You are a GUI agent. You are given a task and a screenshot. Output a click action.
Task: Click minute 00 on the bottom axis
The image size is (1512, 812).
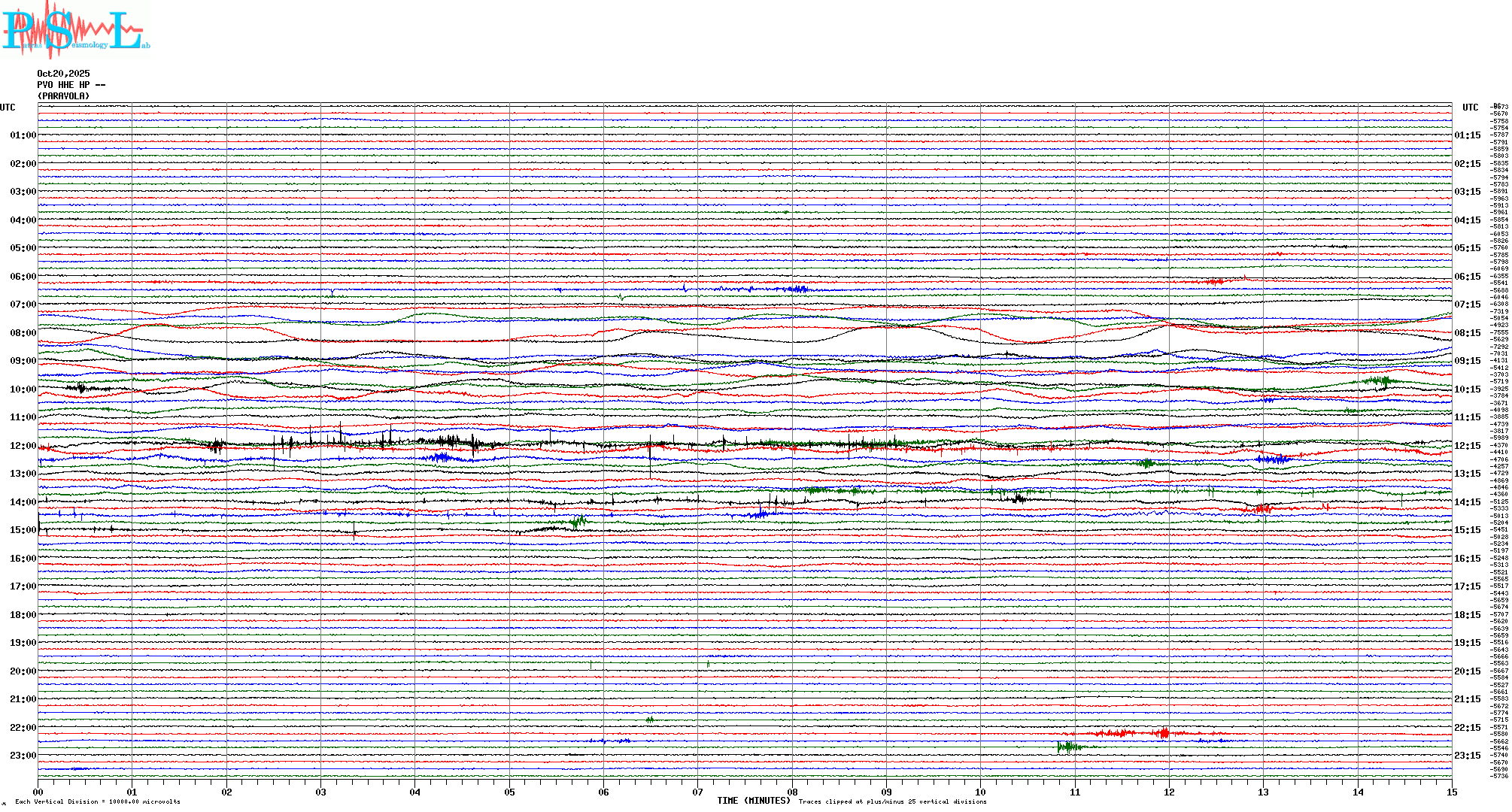38,792
